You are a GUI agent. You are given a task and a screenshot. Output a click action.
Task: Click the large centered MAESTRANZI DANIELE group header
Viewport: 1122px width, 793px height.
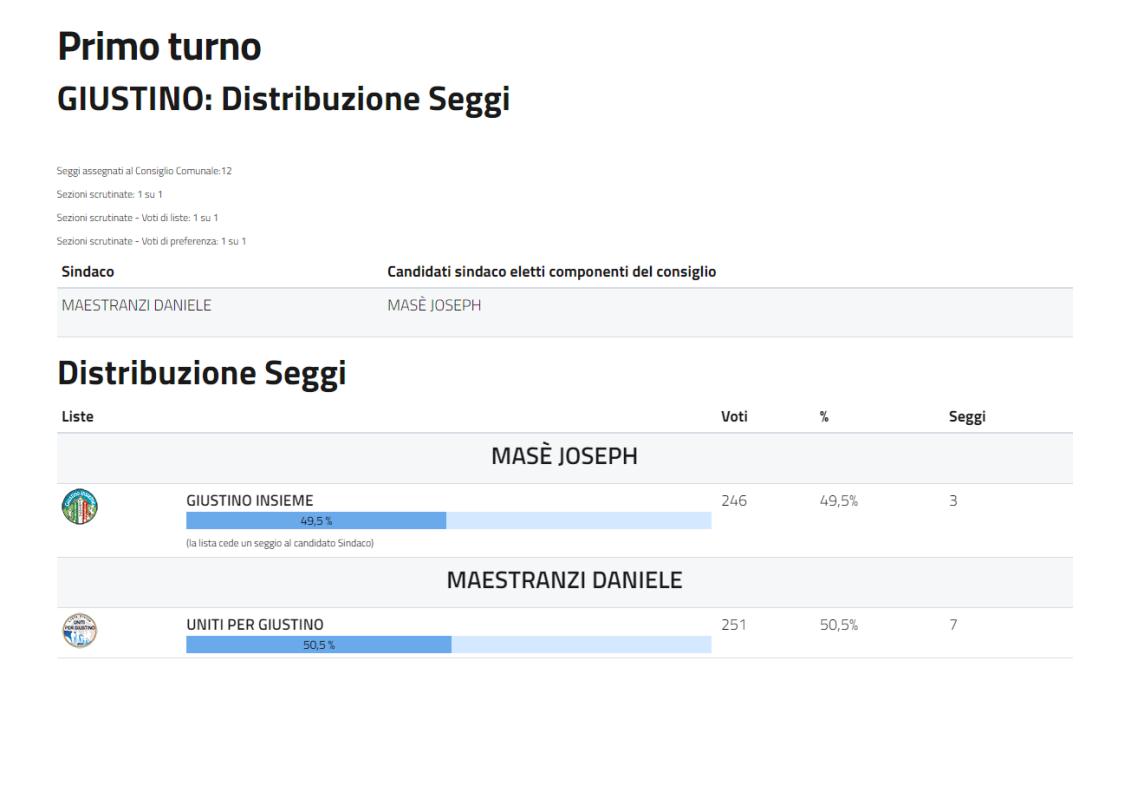click(x=564, y=581)
